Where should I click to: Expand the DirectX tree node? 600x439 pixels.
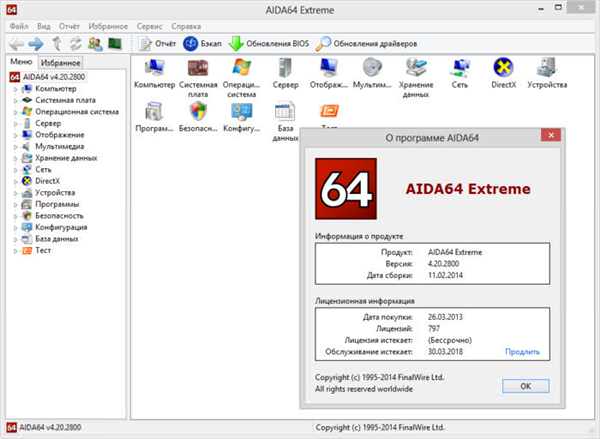tap(16, 181)
